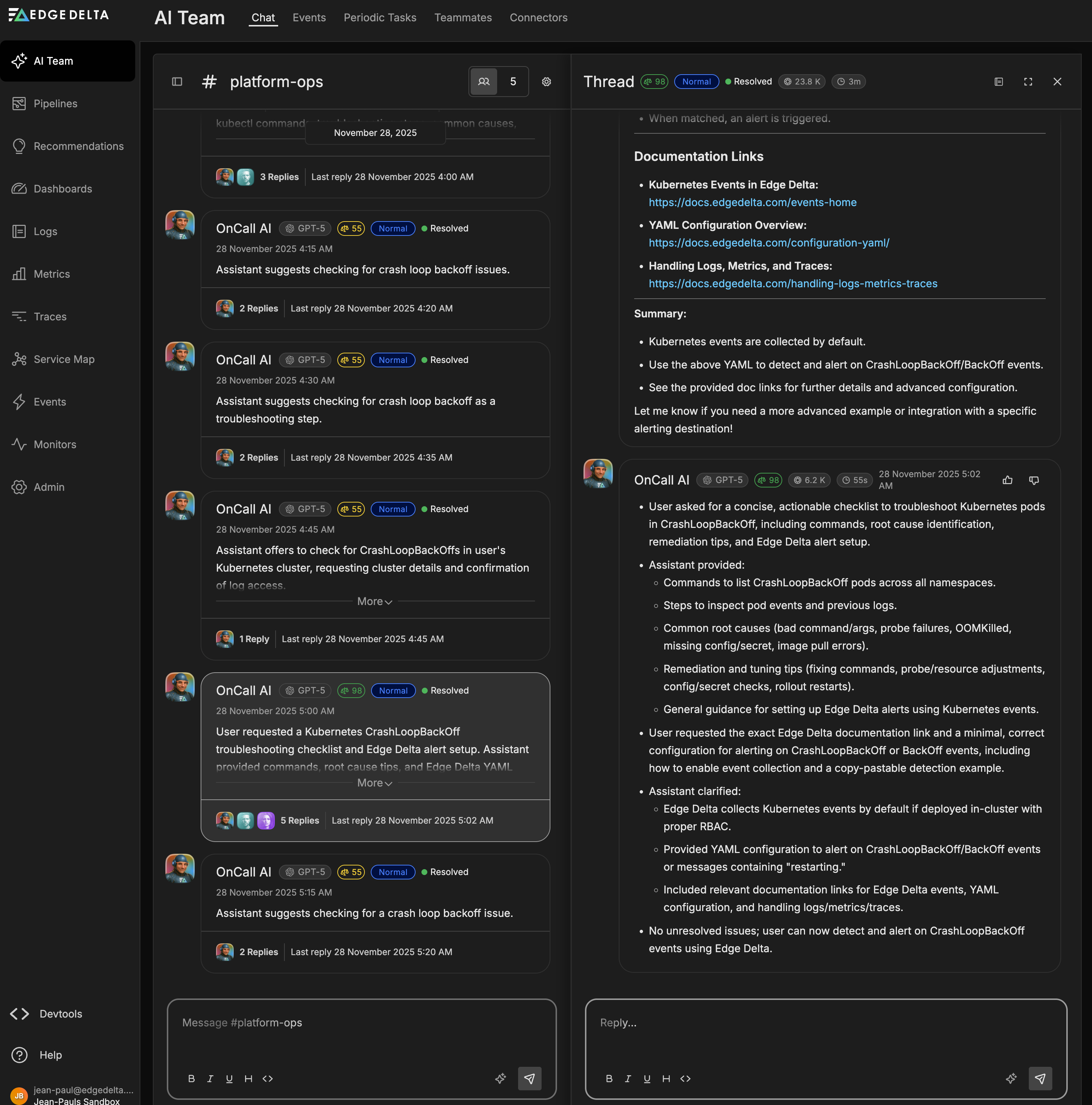Screen dimensions: 1092x1105
Task: Open the Periodic Tasks tab
Action: click(379, 18)
